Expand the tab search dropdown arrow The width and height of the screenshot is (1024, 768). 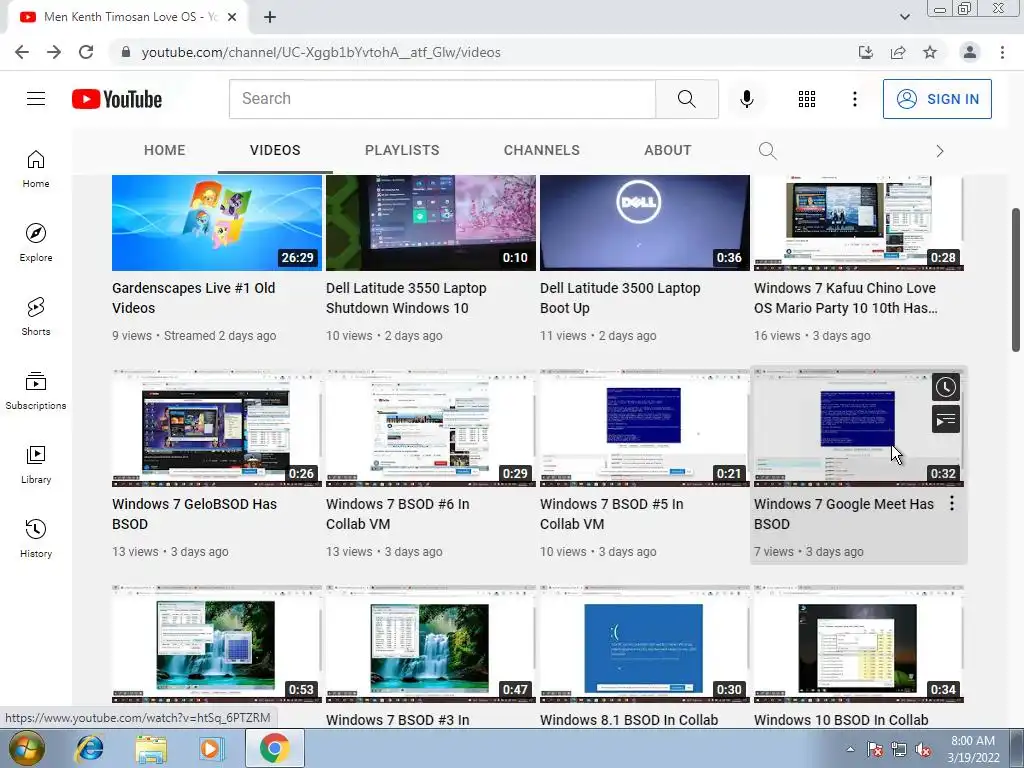point(904,17)
